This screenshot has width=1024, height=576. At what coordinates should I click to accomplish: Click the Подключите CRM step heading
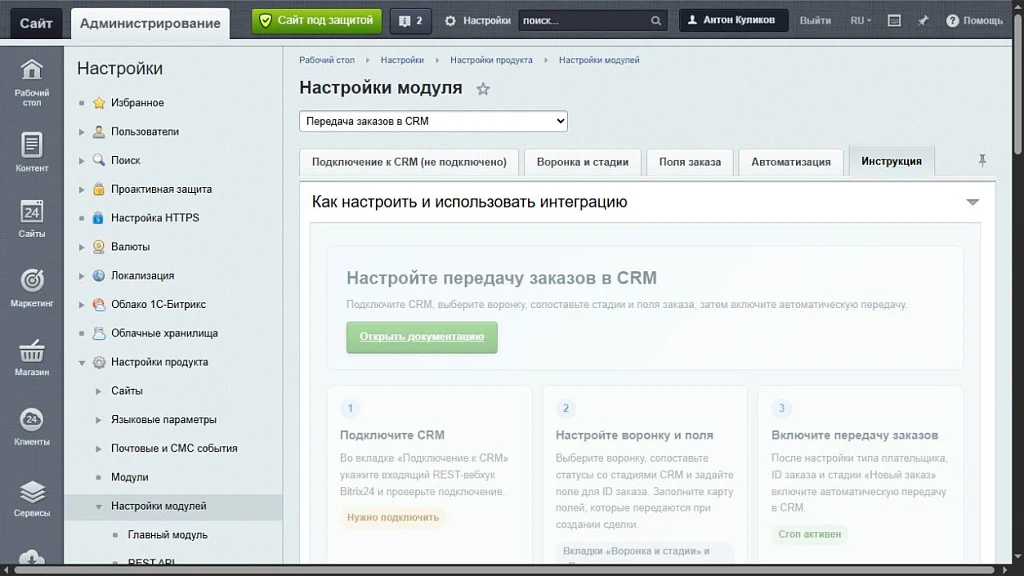pos(392,435)
